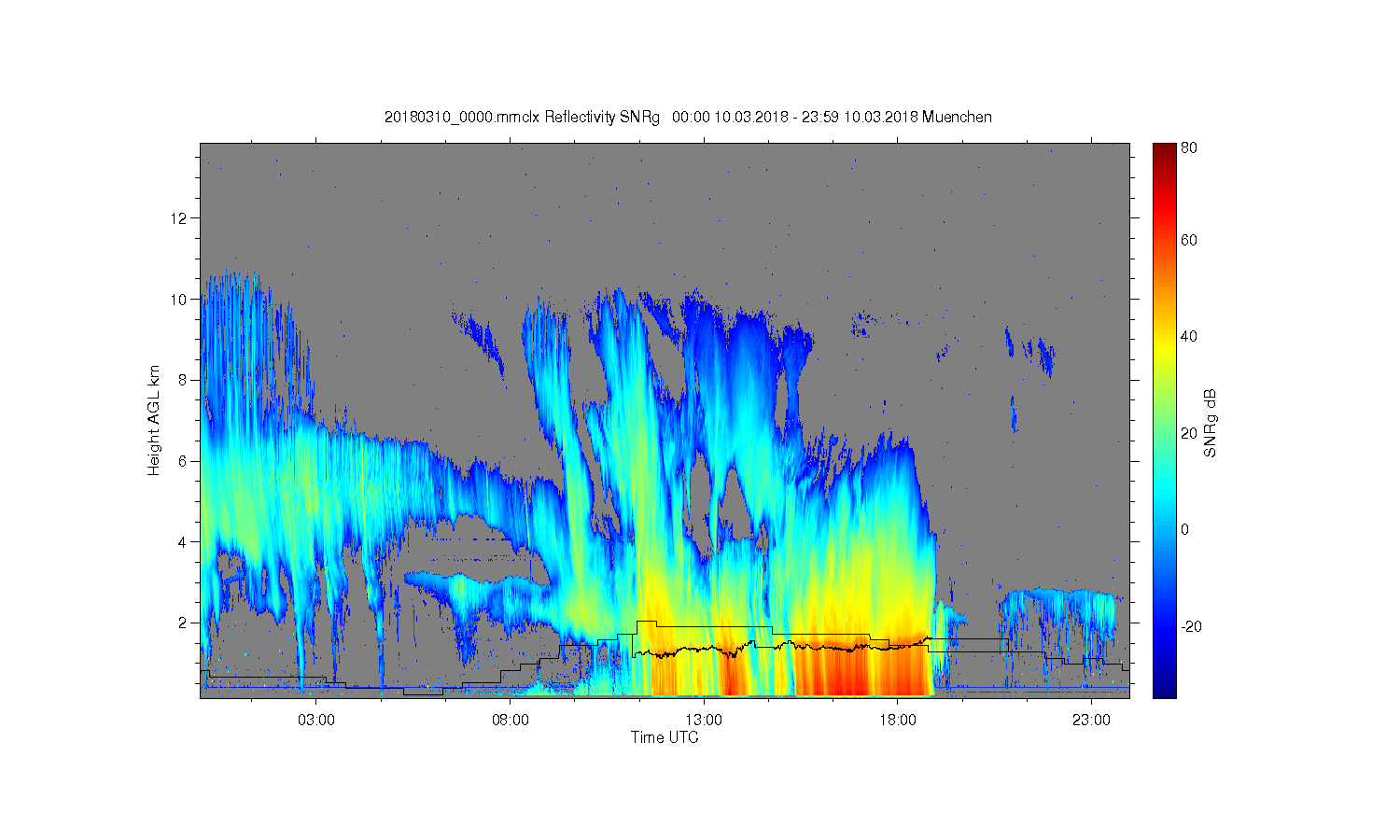Click the colorbar value 20
Image resolution: width=1400 pixels, height=840 pixels.
point(1189,433)
